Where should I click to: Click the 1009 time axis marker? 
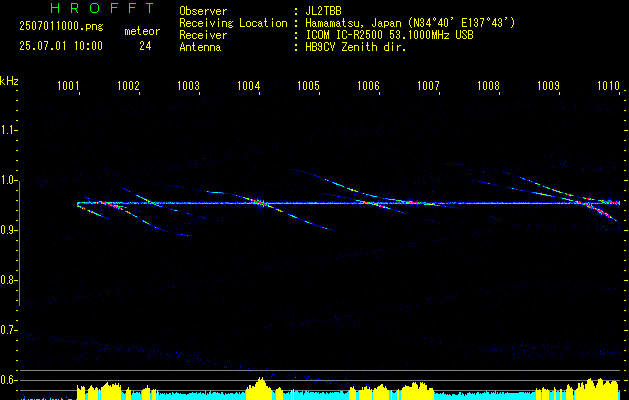pyautogui.click(x=548, y=85)
